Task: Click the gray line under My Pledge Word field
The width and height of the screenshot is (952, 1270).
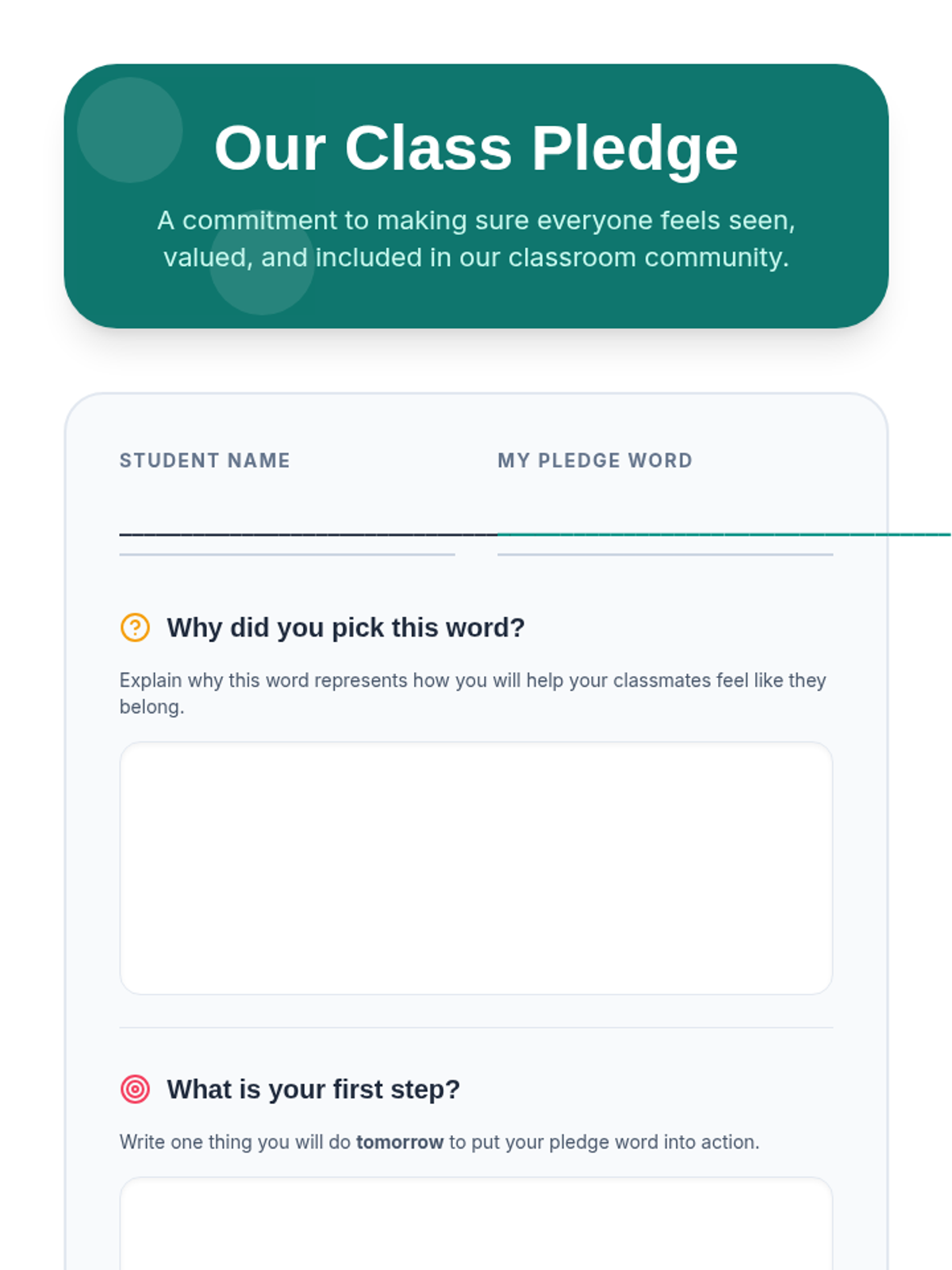Action: click(x=665, y=554)
